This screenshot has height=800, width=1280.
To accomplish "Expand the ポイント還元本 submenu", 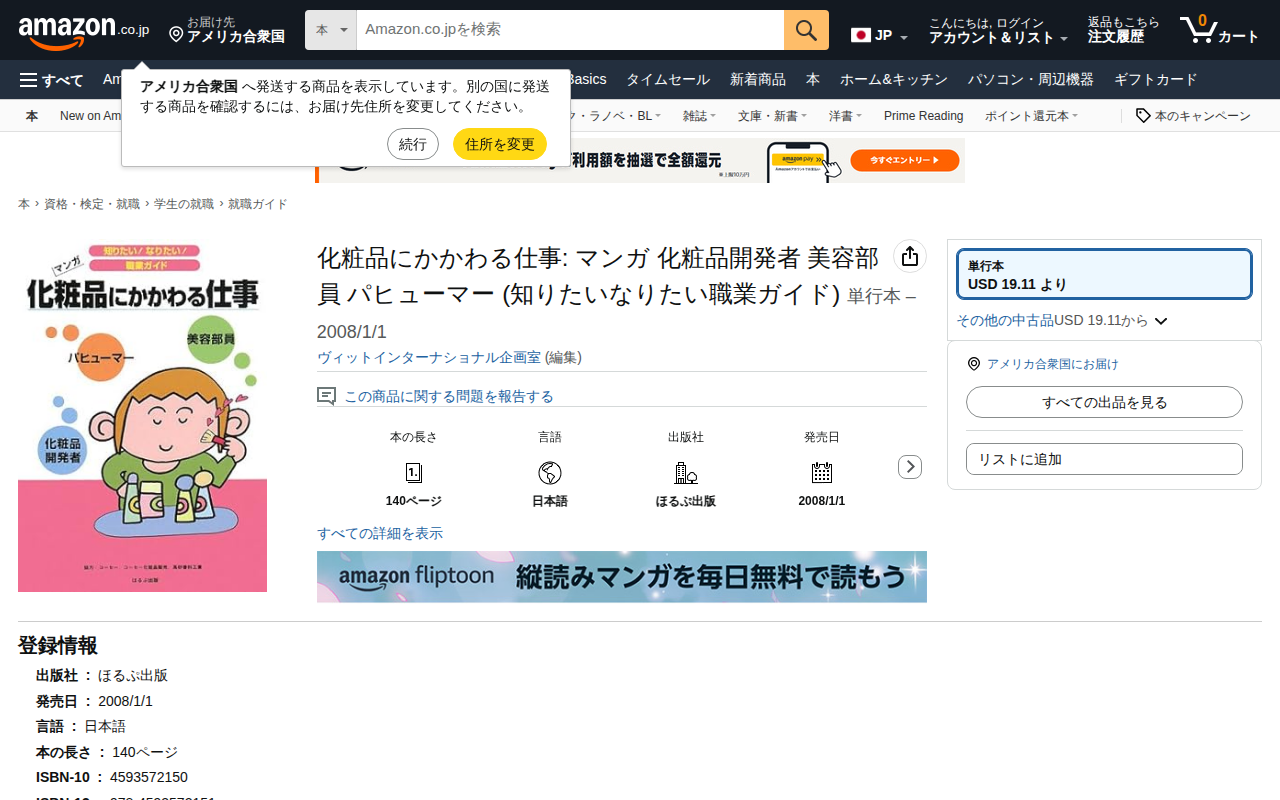I will [1031, 116].
